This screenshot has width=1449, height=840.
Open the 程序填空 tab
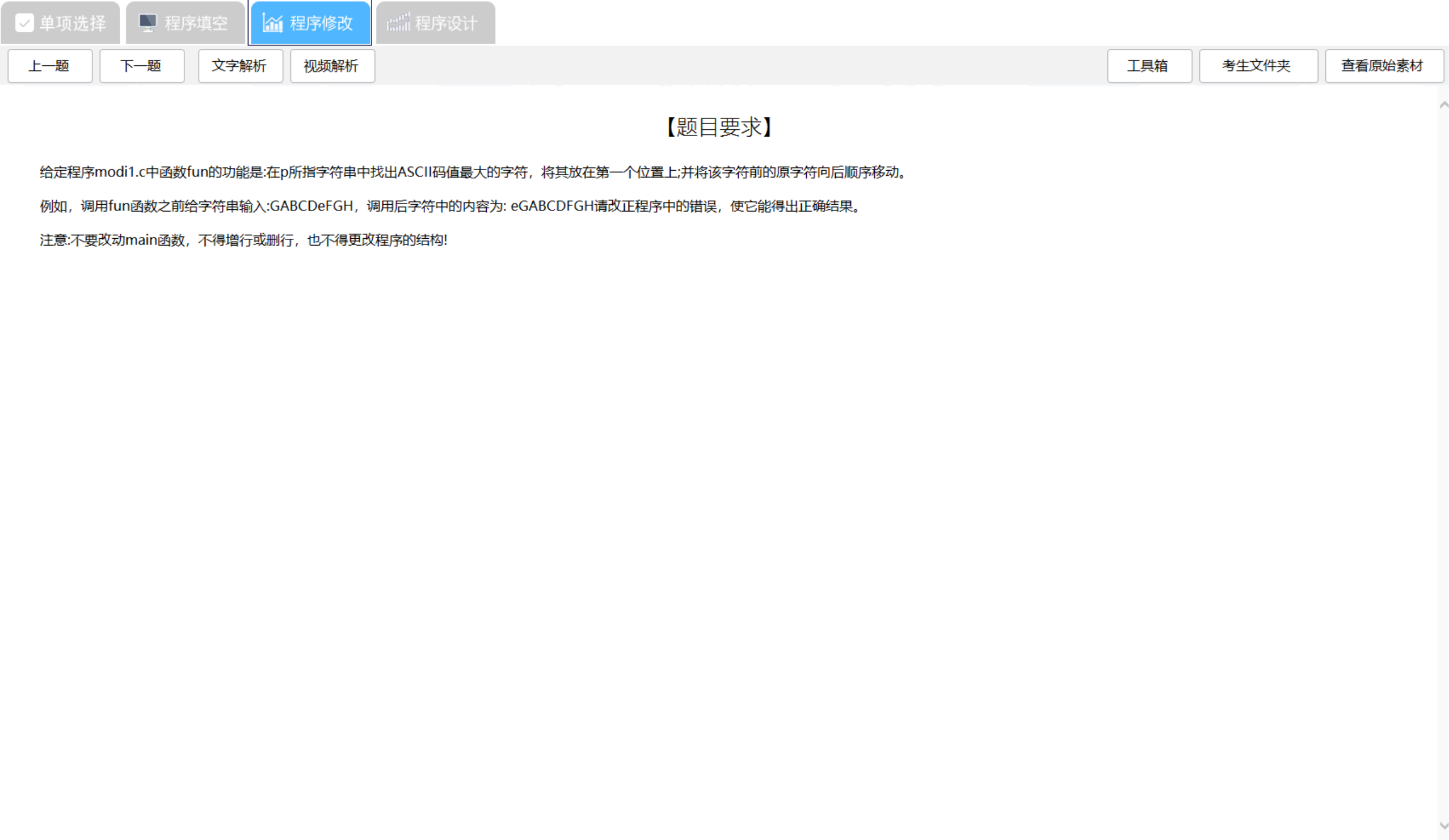pyautogui.click(x=185, y=23)
